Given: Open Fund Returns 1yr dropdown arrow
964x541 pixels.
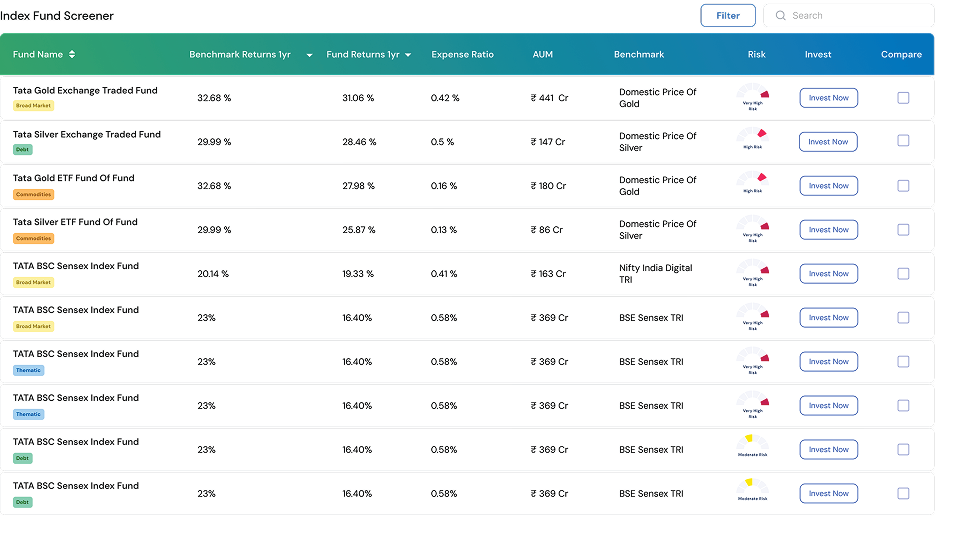Looking at the screenshot, I should 408,55.
